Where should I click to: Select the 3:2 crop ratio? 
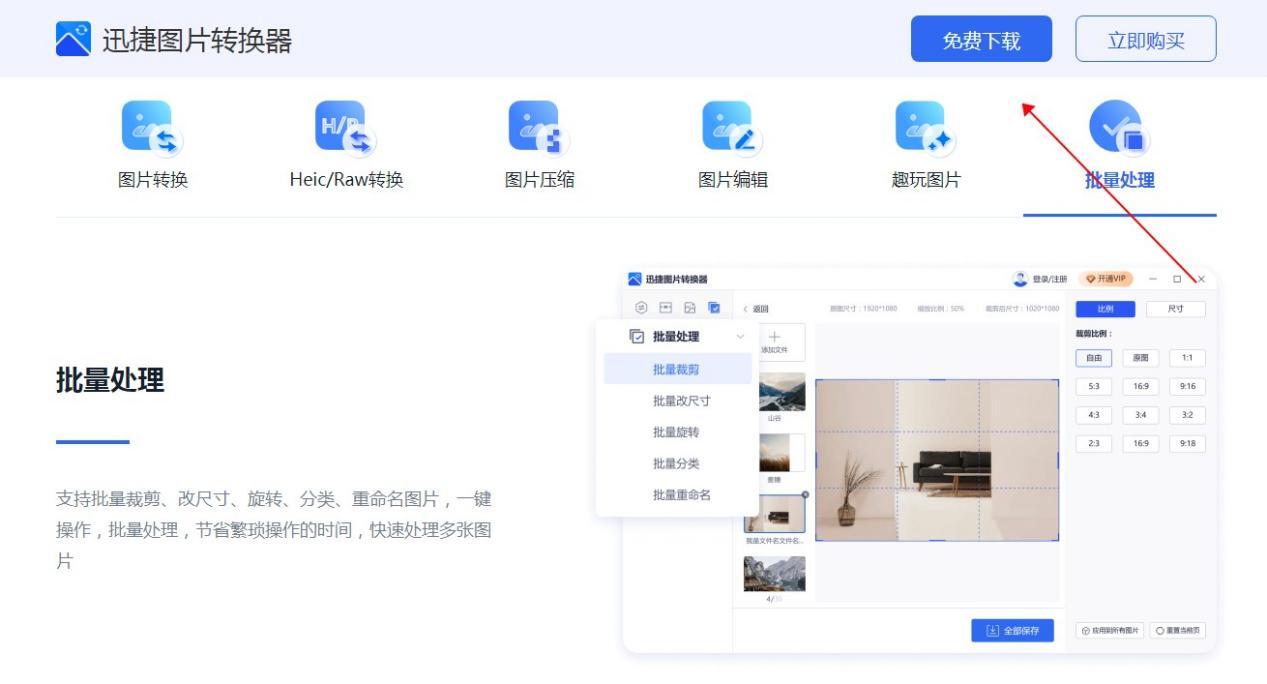click(1187, 415)
